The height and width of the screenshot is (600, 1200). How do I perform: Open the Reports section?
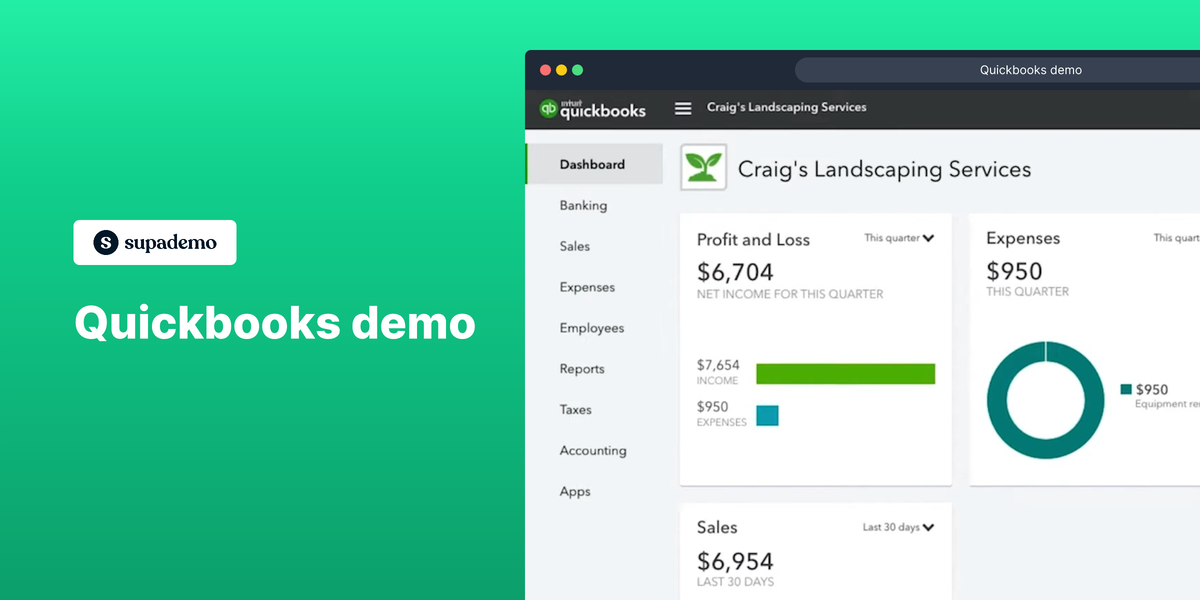click(x=581, y=369)
